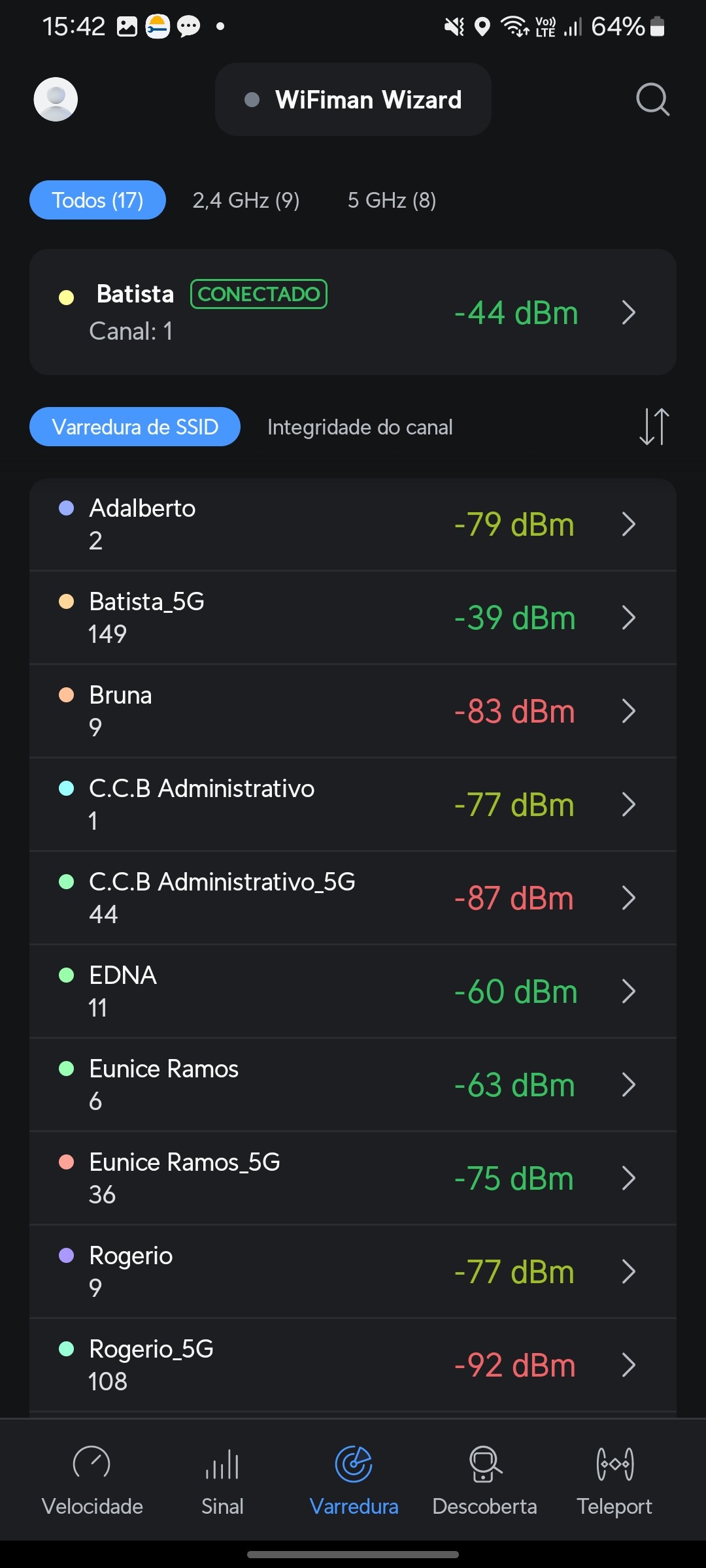Tap the CONECTADO status badge
The image size is (706, 1568).
[259, 294]
